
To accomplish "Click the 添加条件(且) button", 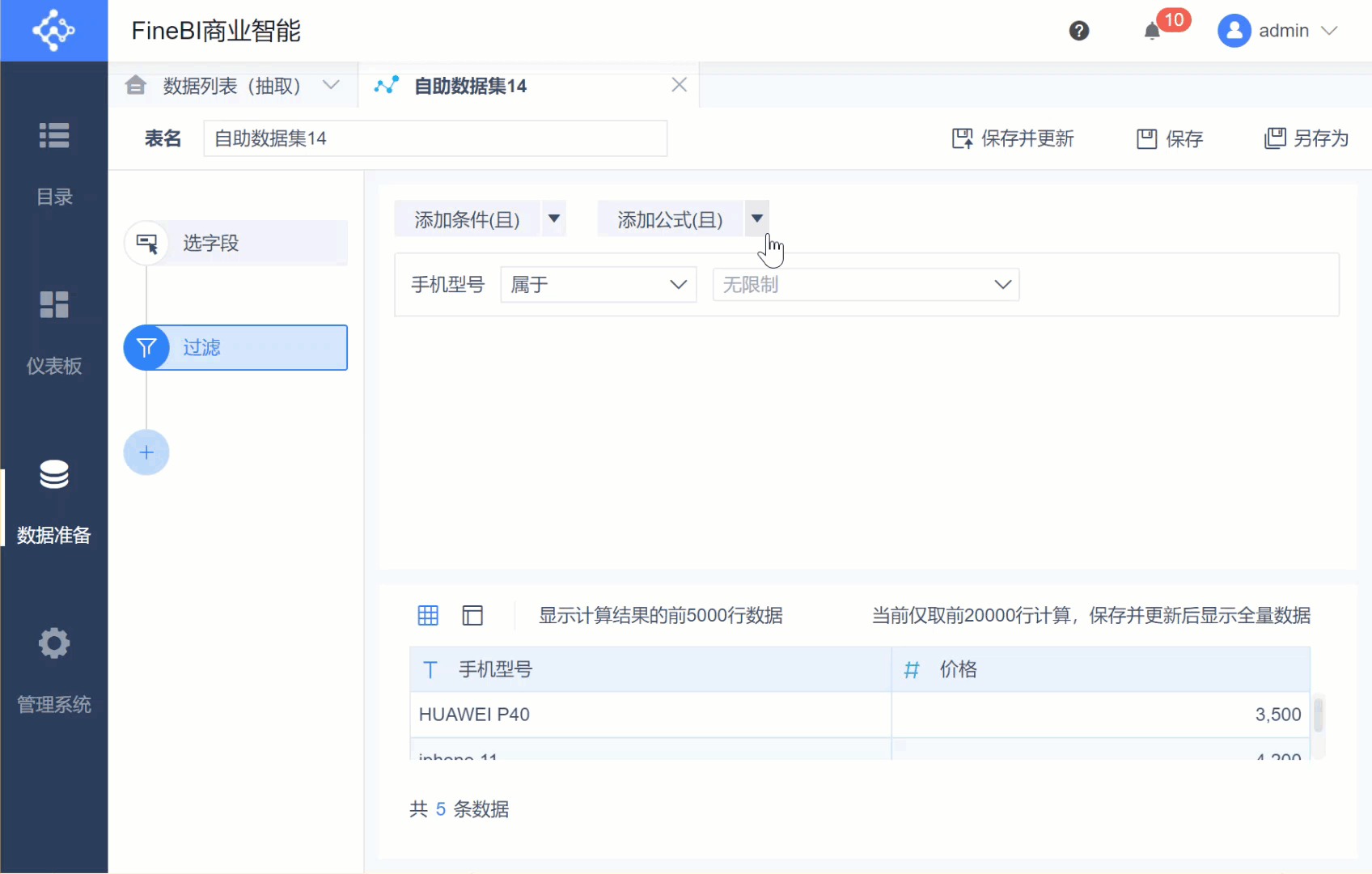I will coord(467,219).
